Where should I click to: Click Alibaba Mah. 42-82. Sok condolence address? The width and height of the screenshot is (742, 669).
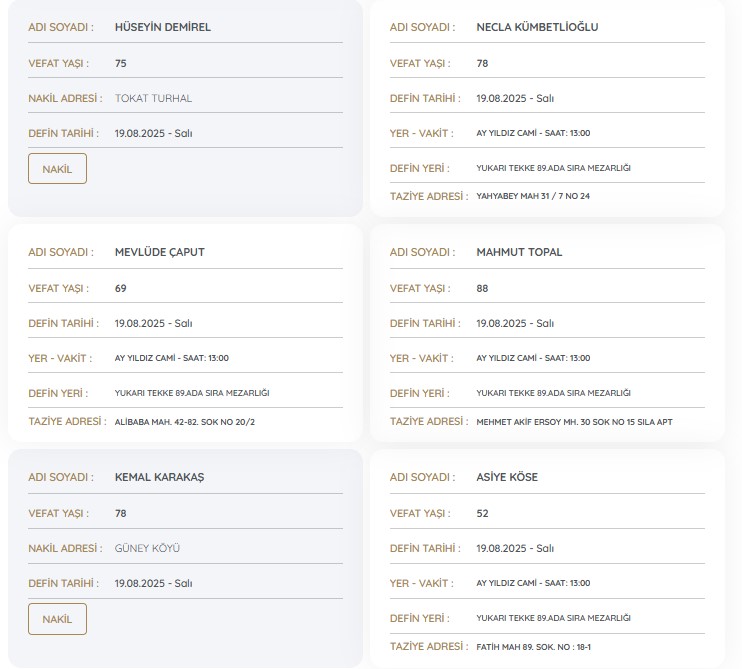pos(185,422)
